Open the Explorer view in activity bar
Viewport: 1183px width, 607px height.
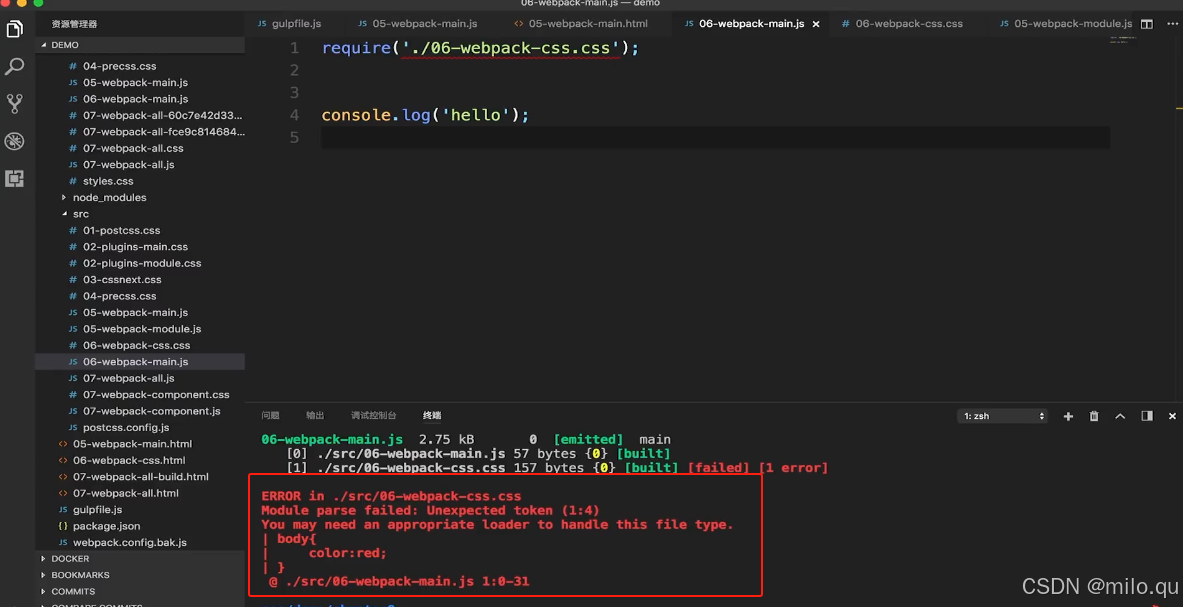(14, 29)
